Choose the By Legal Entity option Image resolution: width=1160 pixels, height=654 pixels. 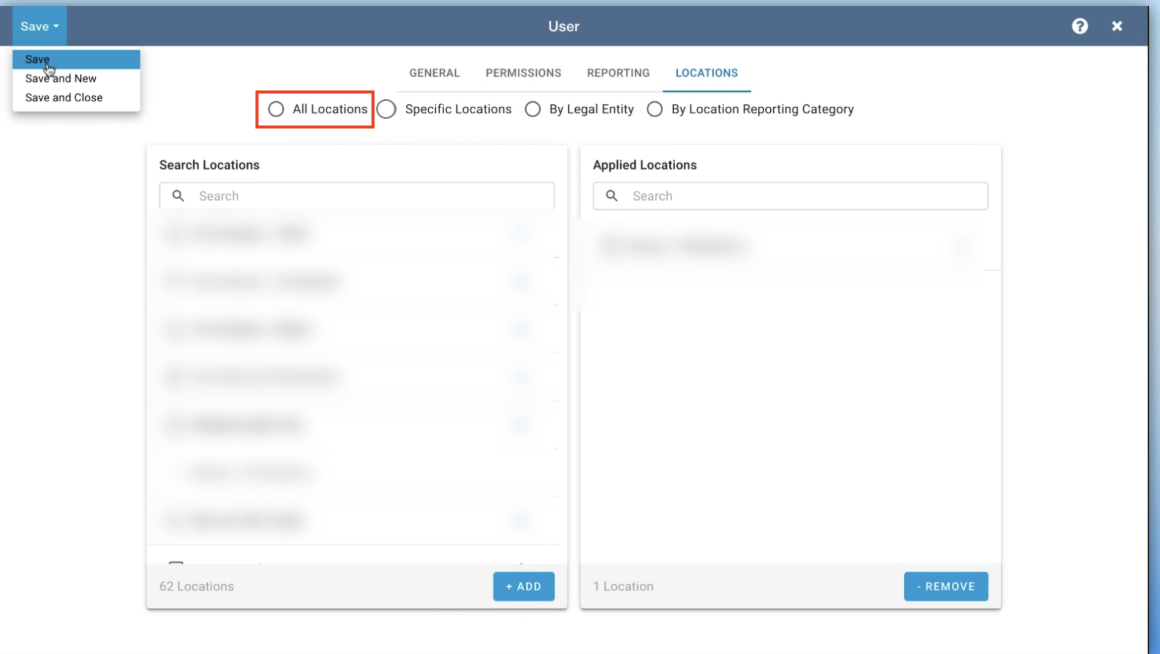pos(533,109)
